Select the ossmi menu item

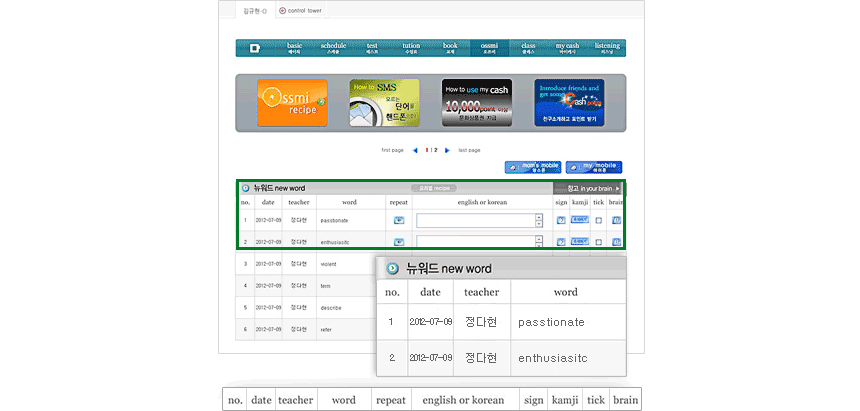point(489,48)
